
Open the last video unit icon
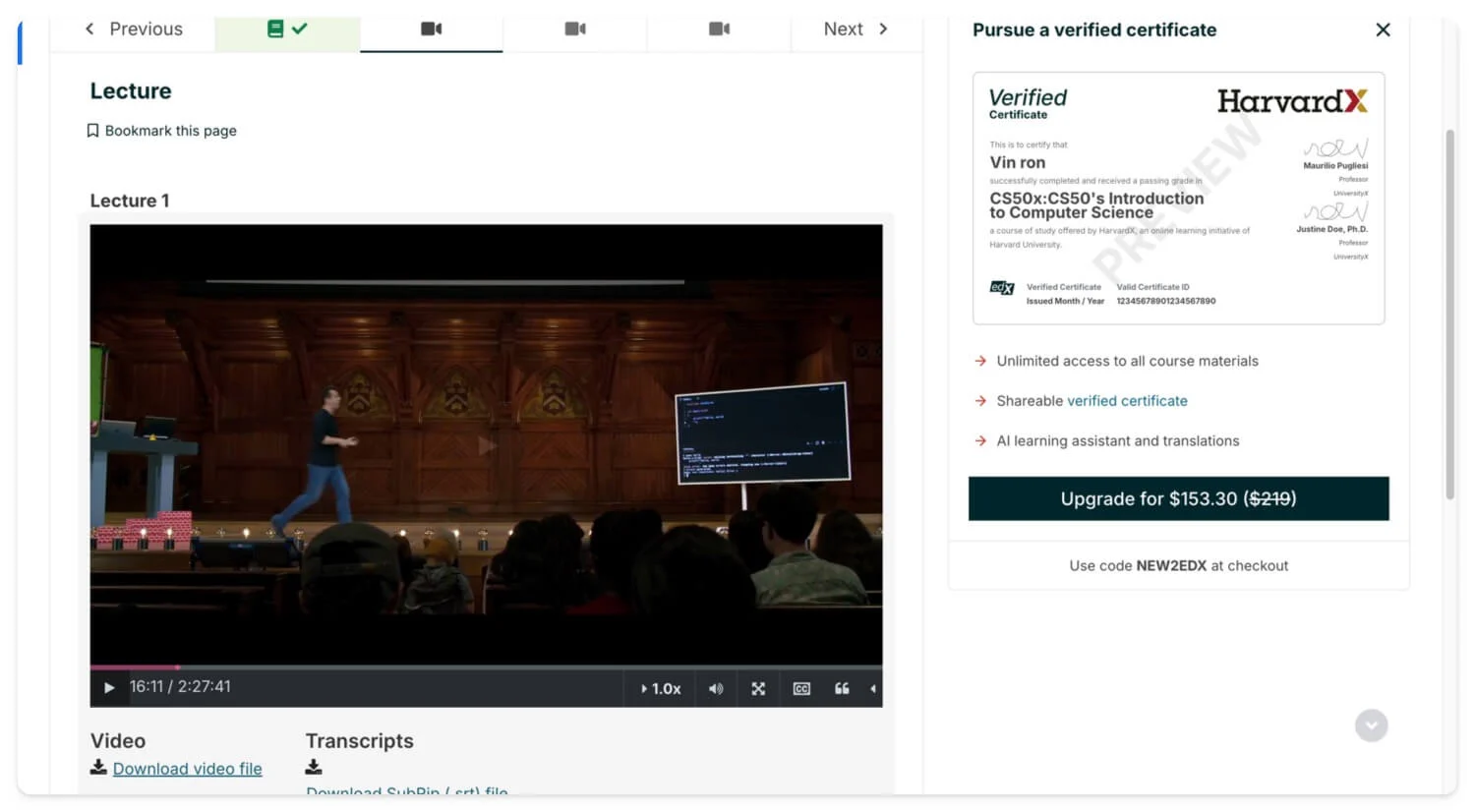719,29
